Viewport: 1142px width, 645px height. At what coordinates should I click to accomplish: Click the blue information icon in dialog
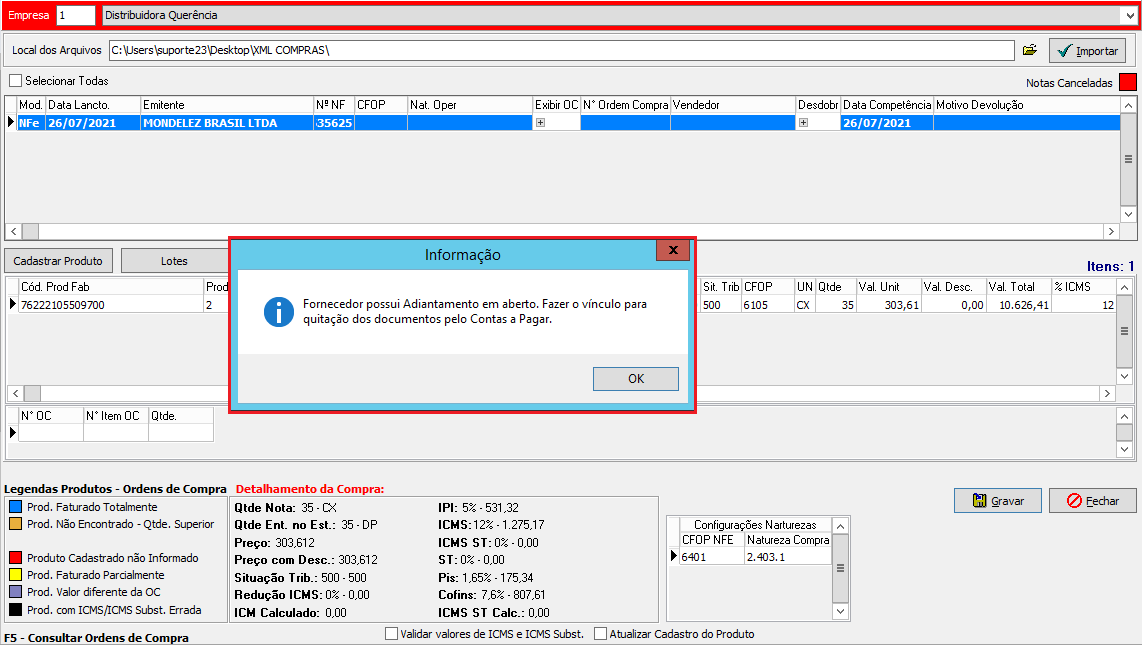click(x=278, y=311)
